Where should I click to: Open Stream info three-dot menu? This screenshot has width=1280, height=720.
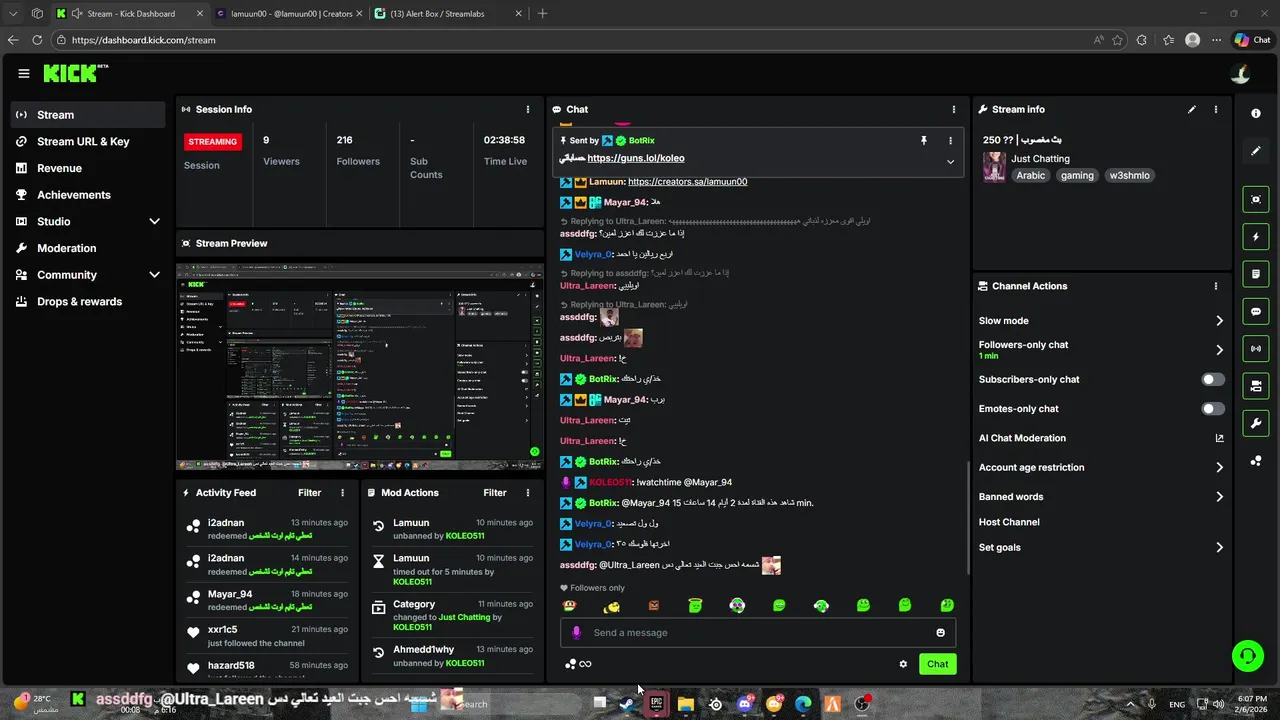coord(1216,109)
